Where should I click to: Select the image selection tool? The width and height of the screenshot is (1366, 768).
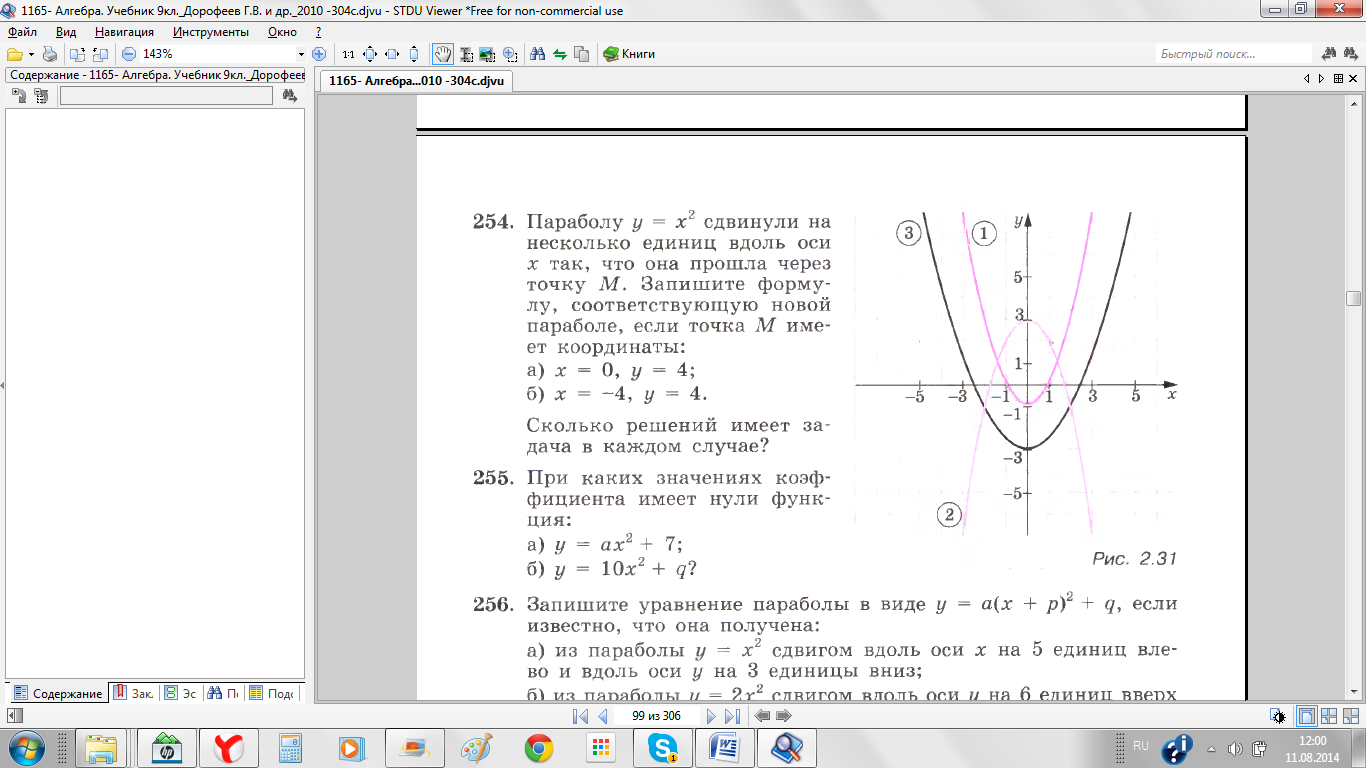point(488,54)
